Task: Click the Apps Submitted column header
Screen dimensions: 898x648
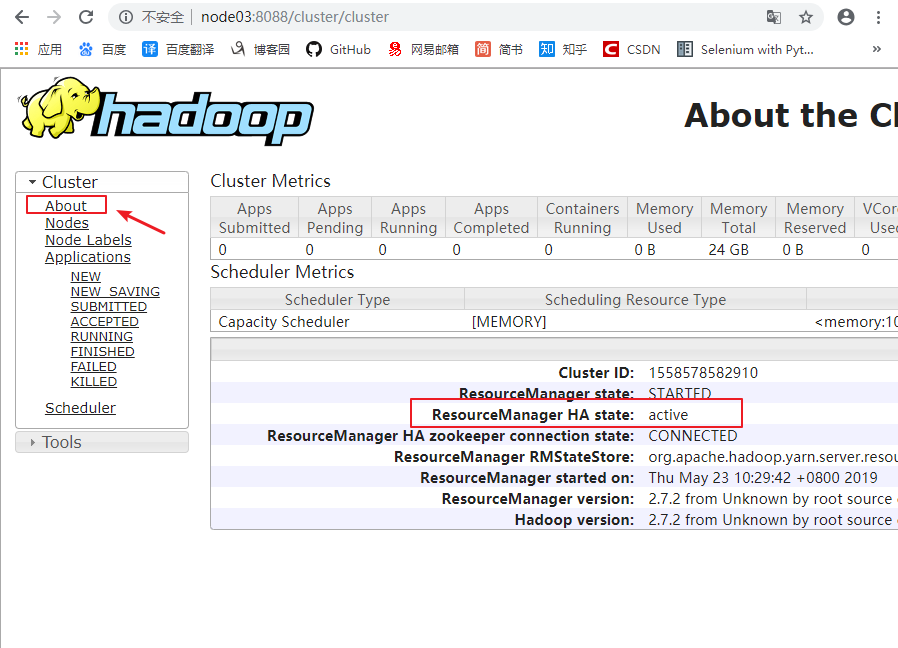Action: tap(254, 218)
